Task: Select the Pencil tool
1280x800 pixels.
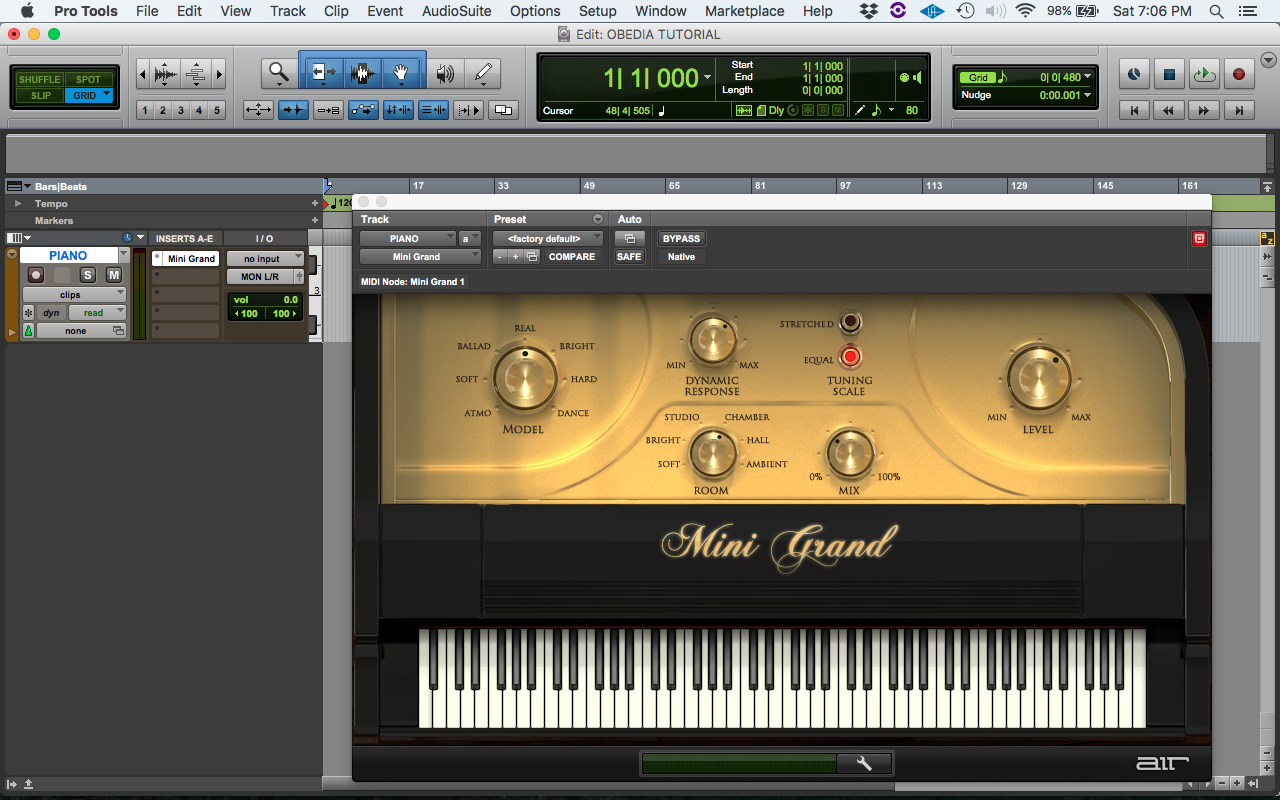Action: click(483, 73)
